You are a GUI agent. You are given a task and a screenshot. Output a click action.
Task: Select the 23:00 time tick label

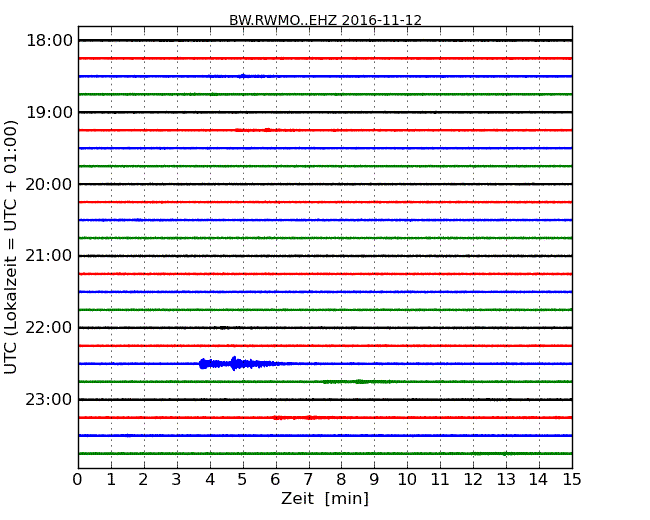click(49, 399)
